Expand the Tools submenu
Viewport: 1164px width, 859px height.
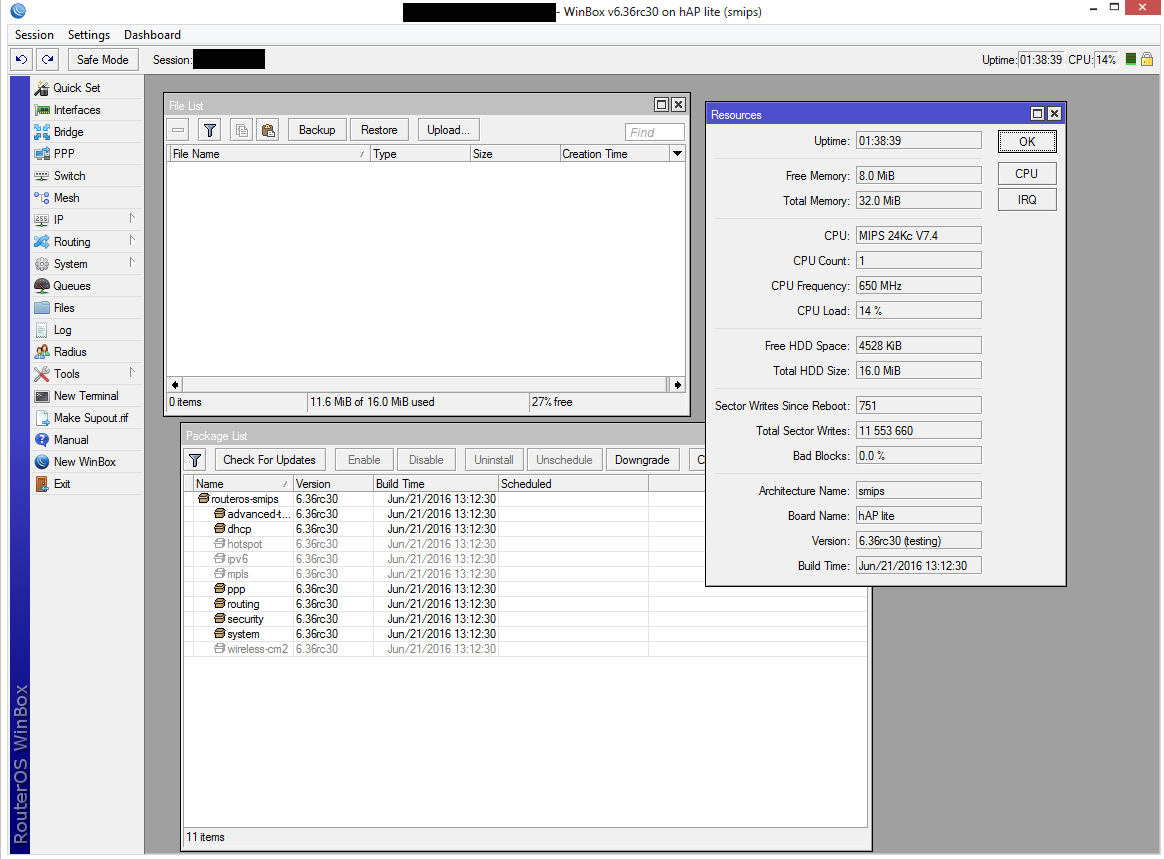click(85, 374)
